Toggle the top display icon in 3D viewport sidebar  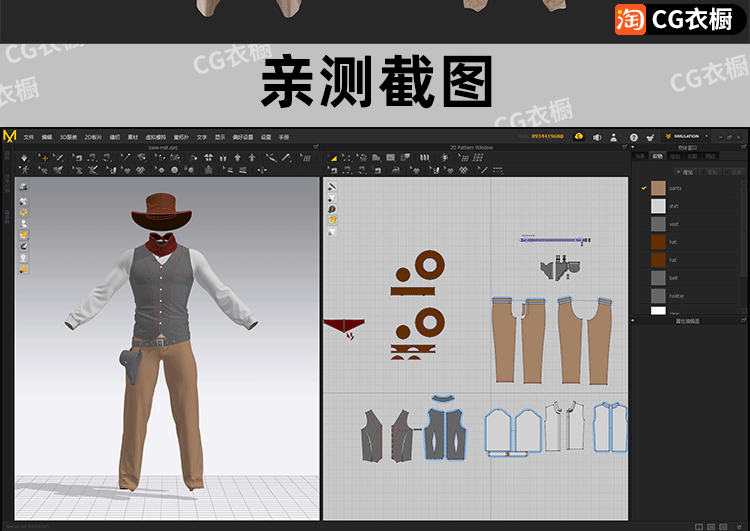point(24,186)
